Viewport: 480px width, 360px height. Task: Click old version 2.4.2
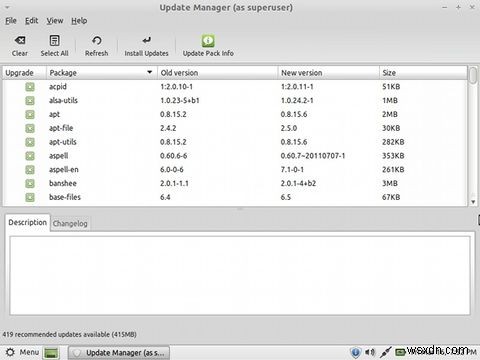(x=168, y=128)
